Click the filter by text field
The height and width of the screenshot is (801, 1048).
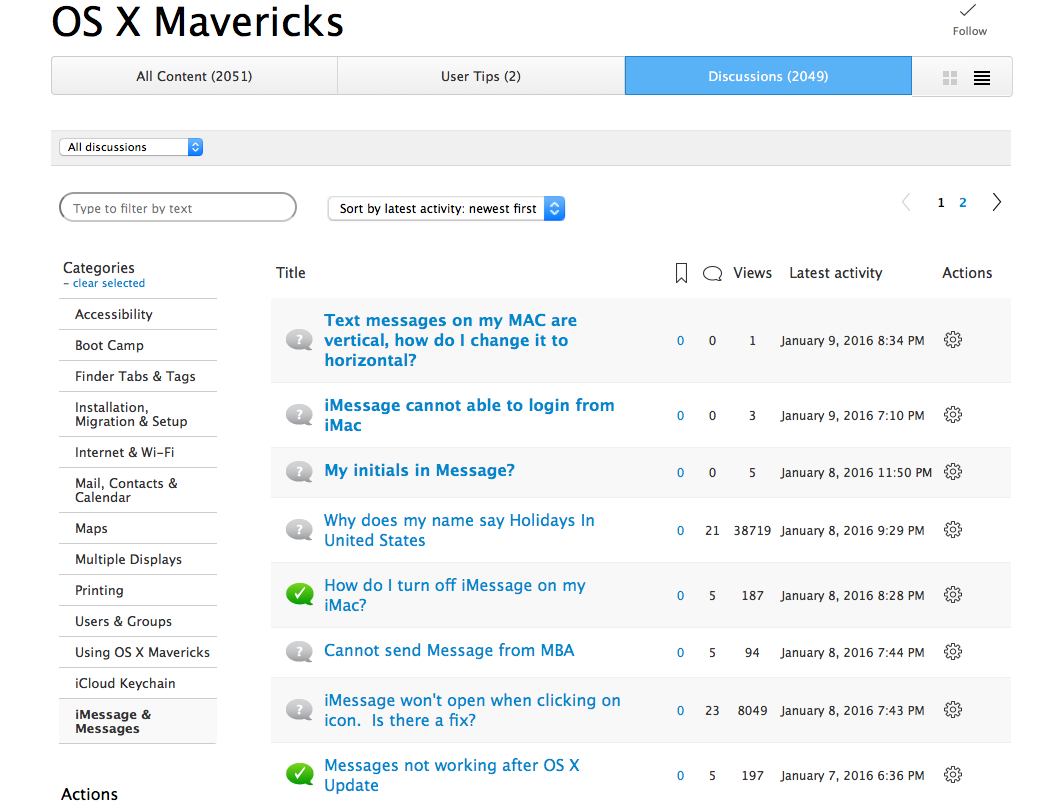[x=178, y=208]
